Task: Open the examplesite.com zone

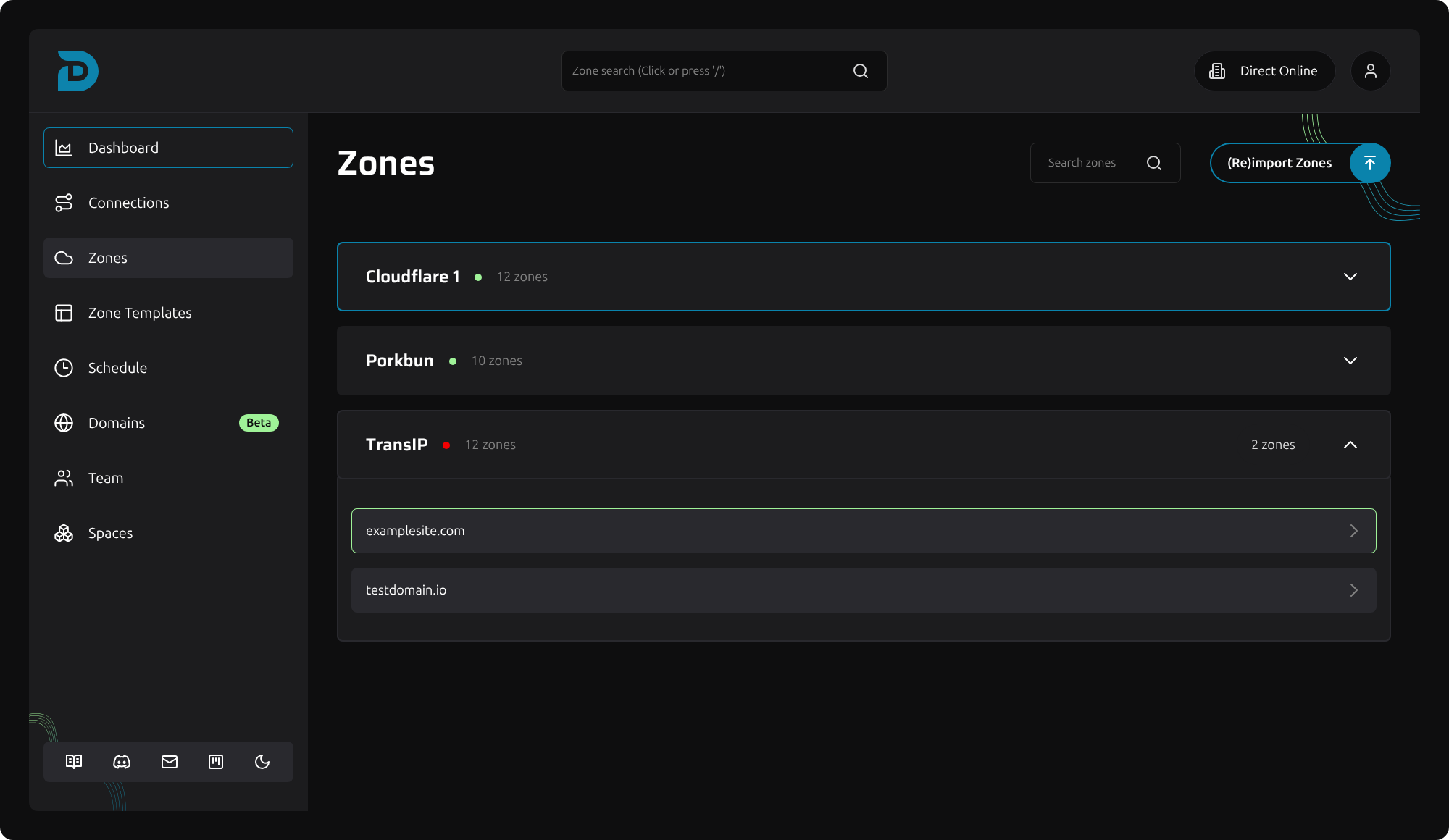Action: 864,531
